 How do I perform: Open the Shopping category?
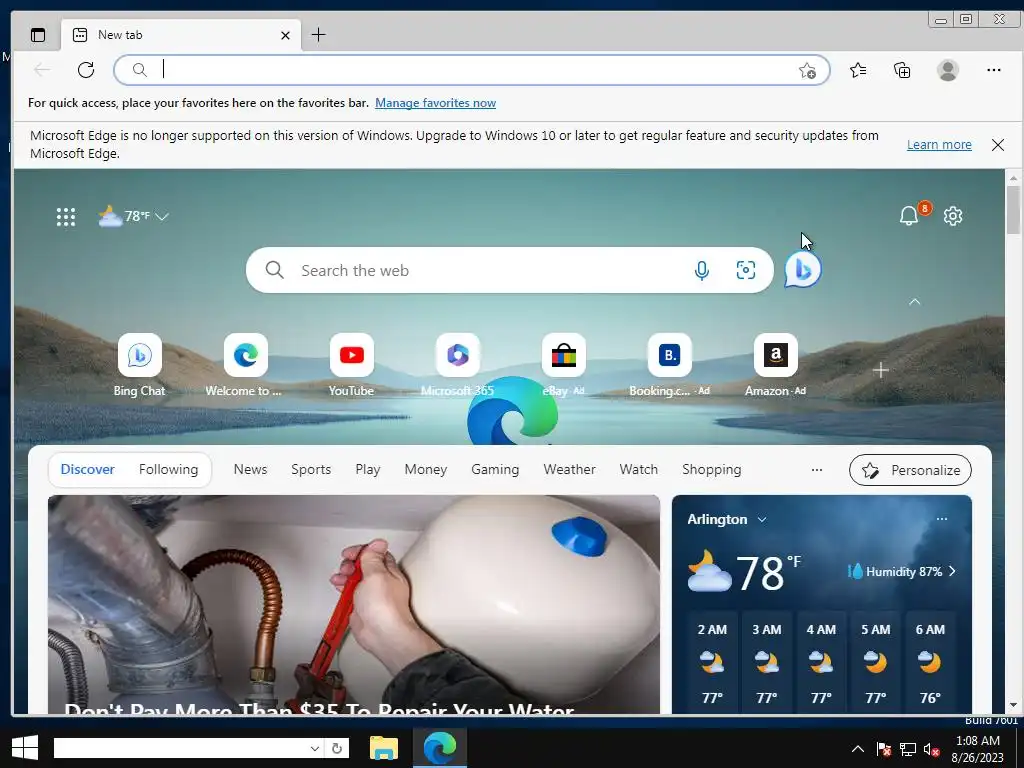(x=712, y=470)
